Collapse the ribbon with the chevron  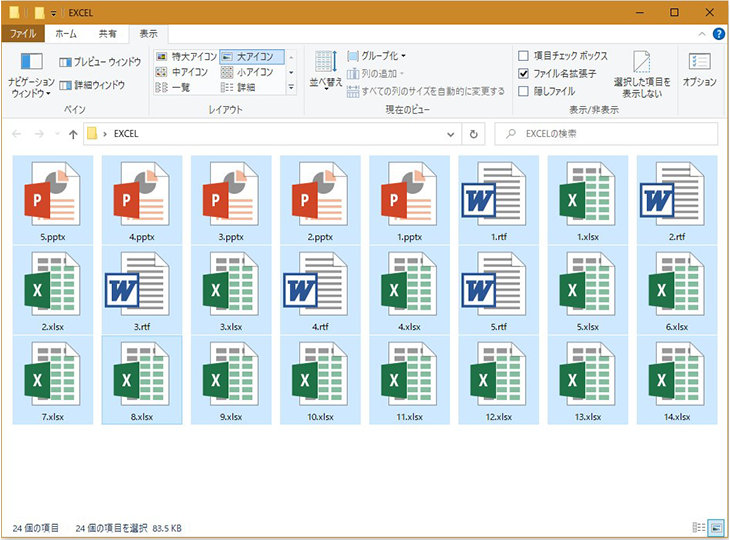(x=702, y=34)
